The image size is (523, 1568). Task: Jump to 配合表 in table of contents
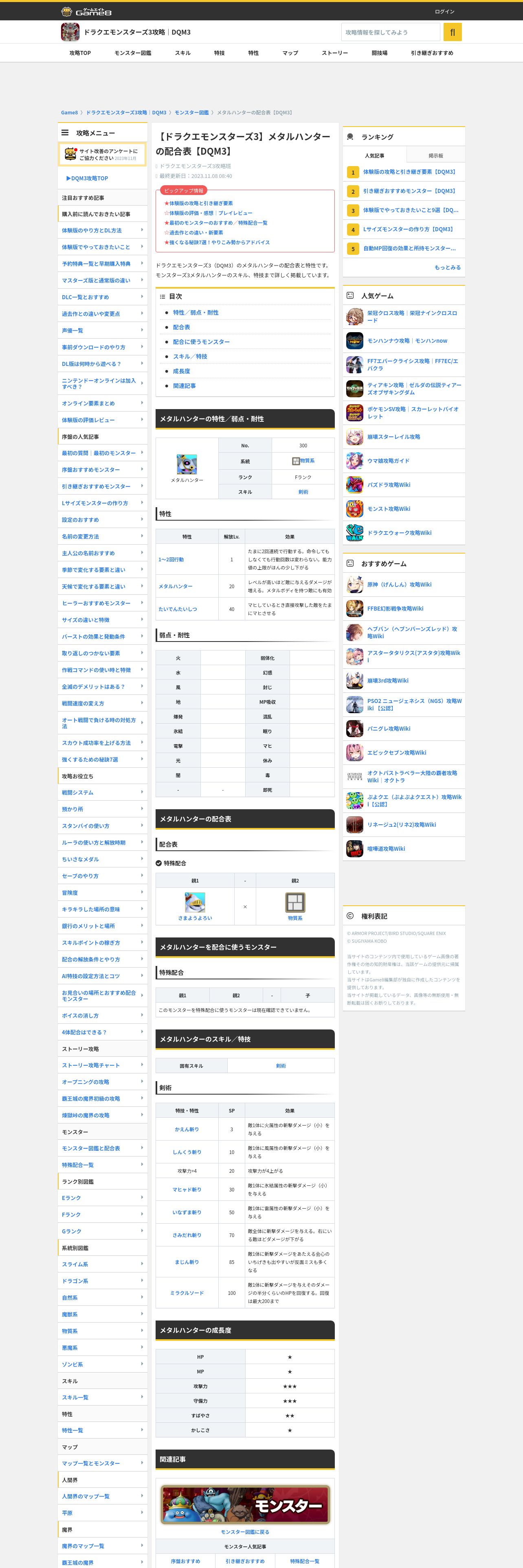tap(181, 327)
